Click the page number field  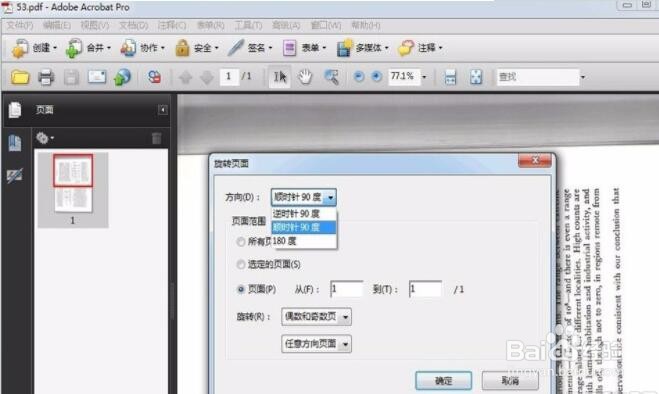tap(229, 77)
